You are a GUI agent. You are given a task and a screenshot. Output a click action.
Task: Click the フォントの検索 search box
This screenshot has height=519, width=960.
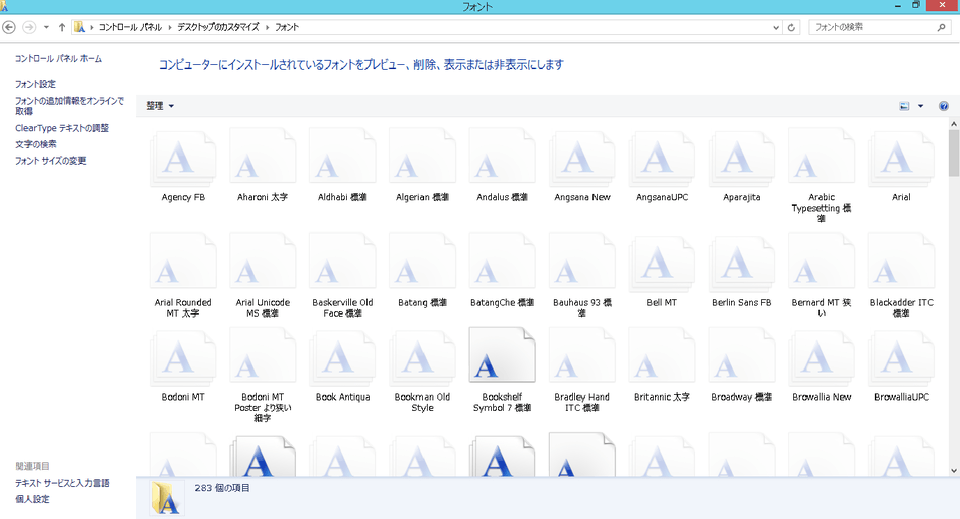pos(870,27)
